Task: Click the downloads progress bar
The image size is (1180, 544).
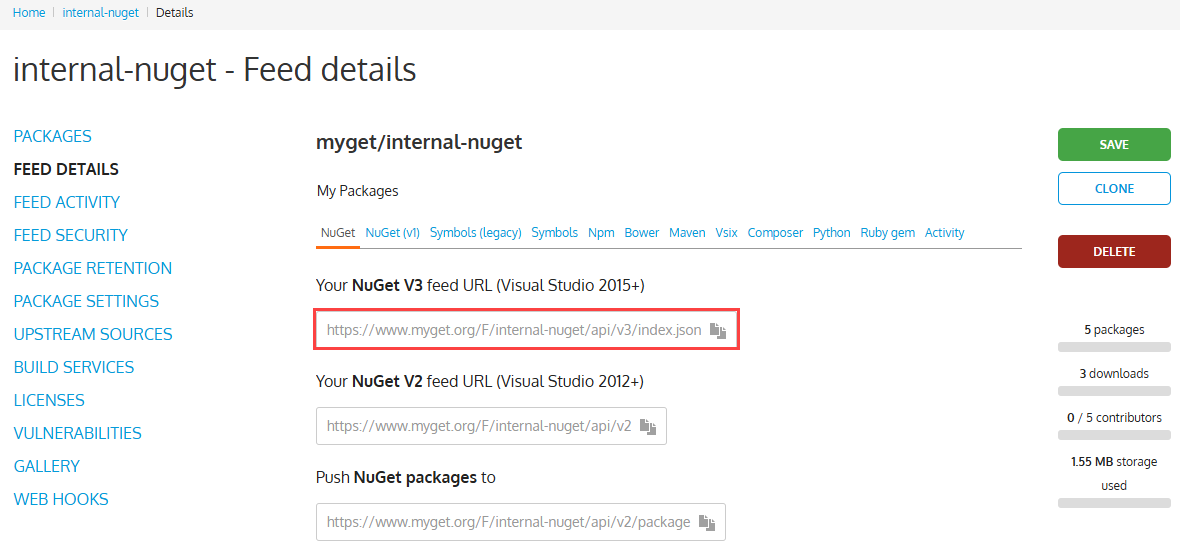Action: point(1114,391)
